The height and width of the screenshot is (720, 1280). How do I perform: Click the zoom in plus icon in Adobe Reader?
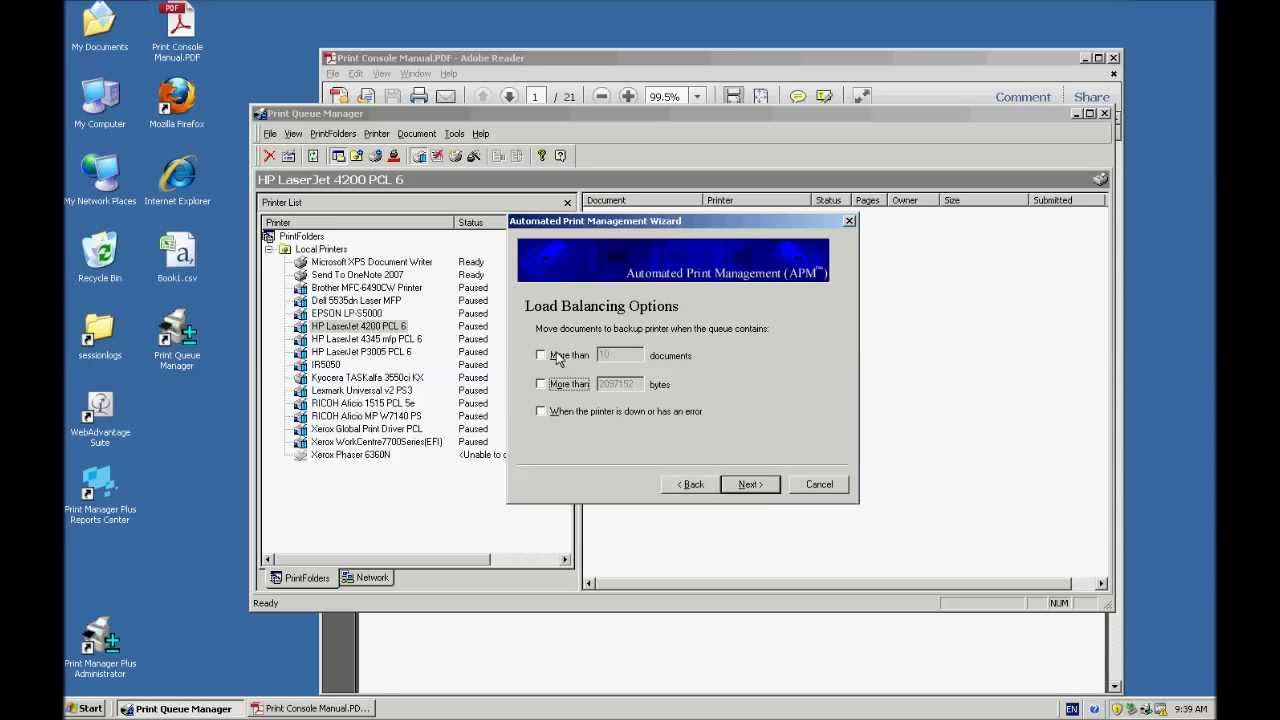pos(628,96)
